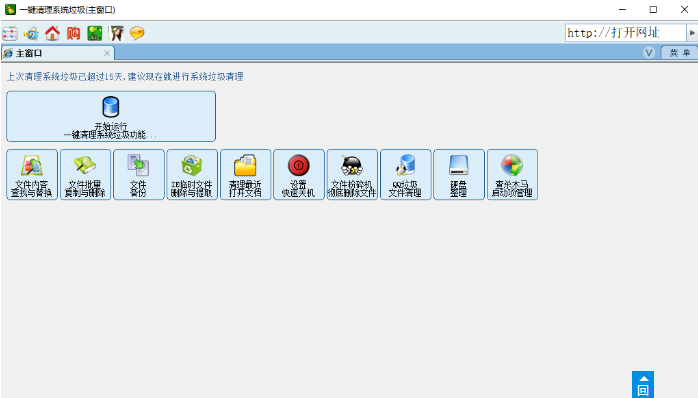Click the colorful grid toolbar icon
698x398 pixels.
[10, 33]
